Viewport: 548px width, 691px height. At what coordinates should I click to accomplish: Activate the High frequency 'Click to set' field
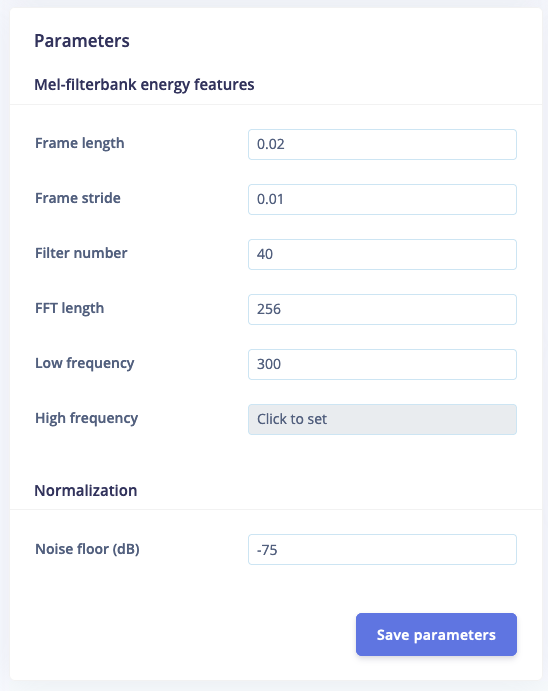[382, 420]
